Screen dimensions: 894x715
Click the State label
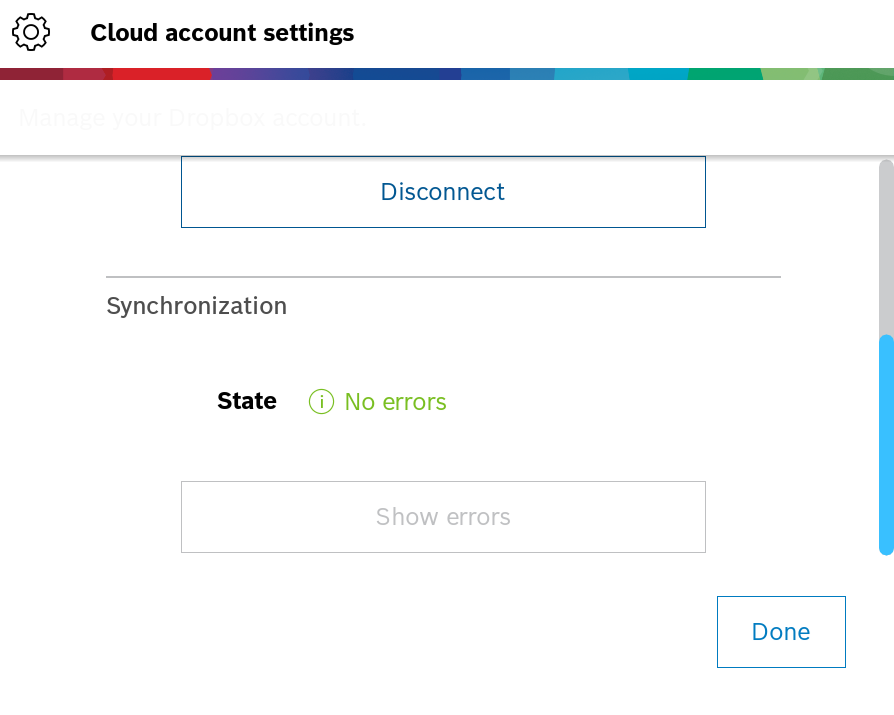[x=247, y=401]
